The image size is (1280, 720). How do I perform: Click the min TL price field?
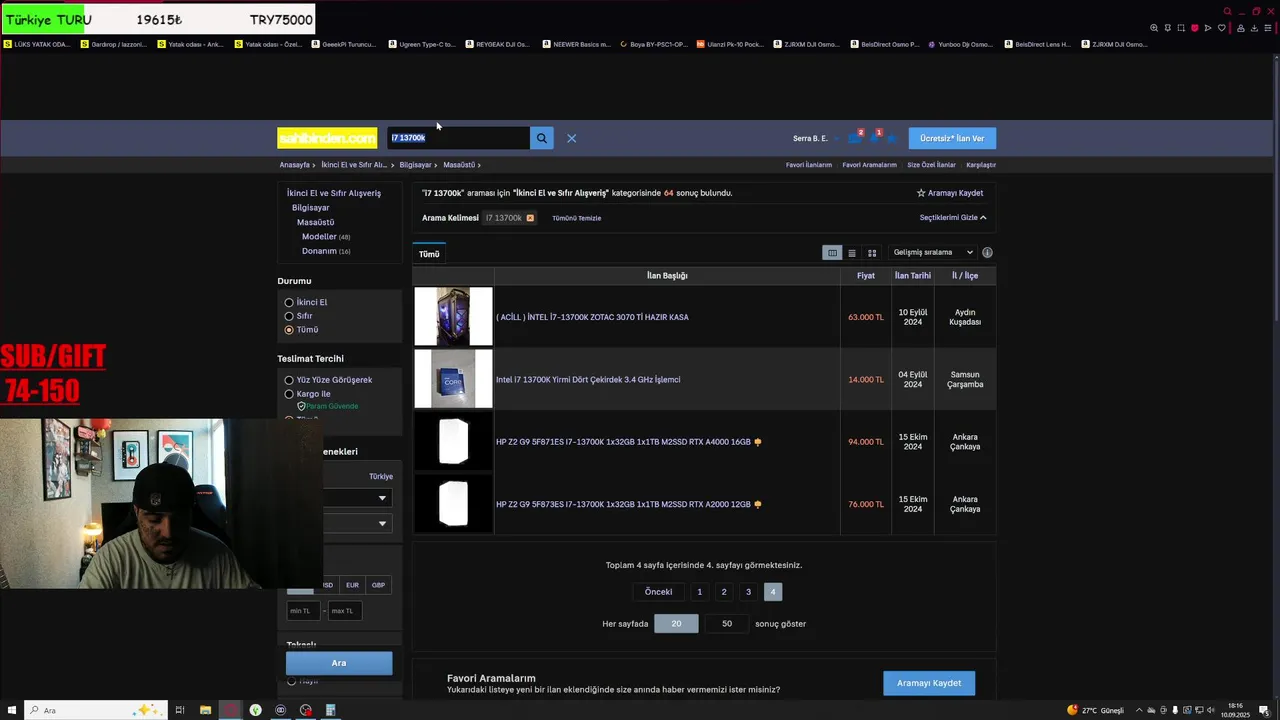(x=303, y=610)
